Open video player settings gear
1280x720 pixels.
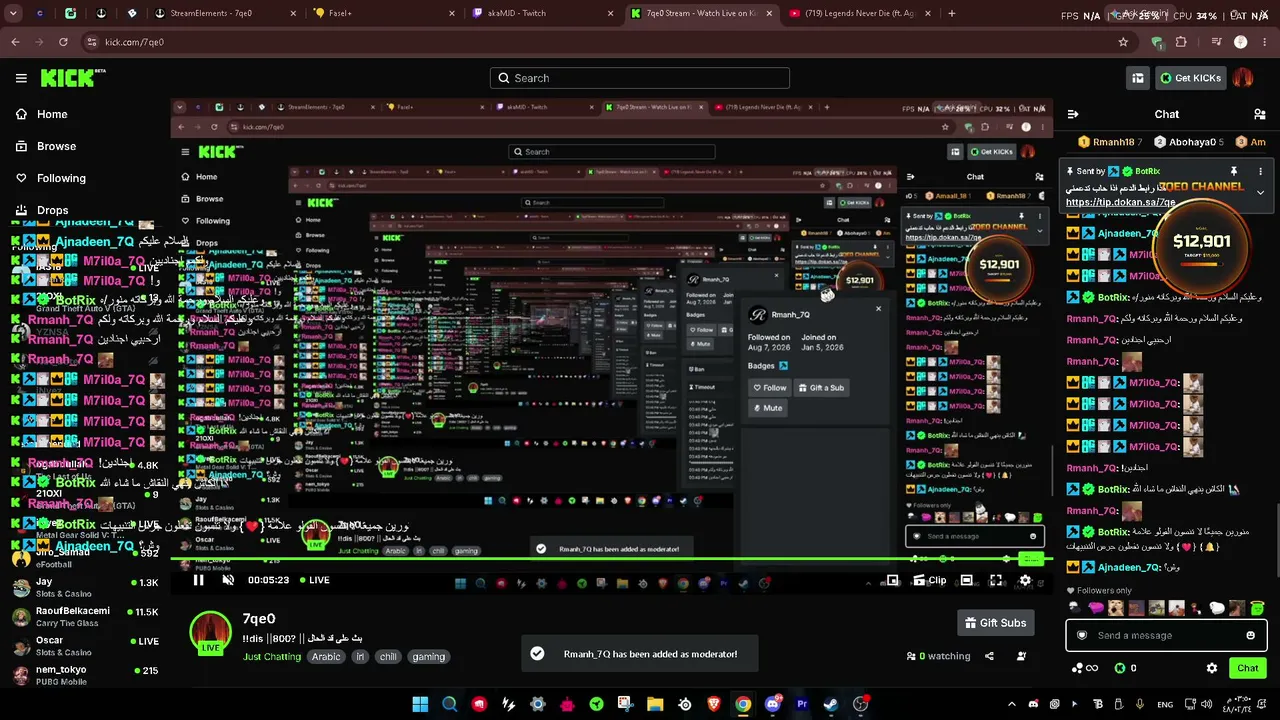[x=1025, y=580]
